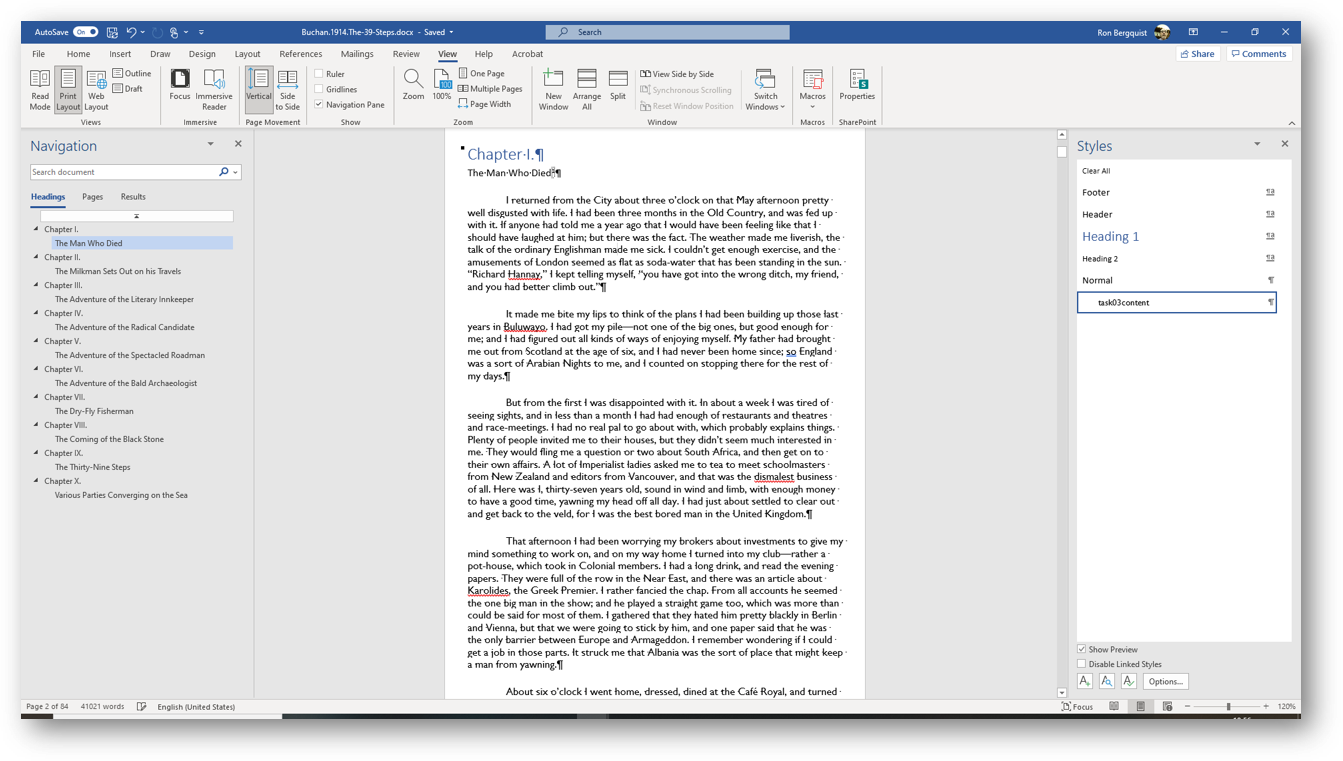Image resolution: width=1343 pixels, height=761 pixels.
Task: Open the Pages tab in Navigation pane
Action: pos(92,196)
